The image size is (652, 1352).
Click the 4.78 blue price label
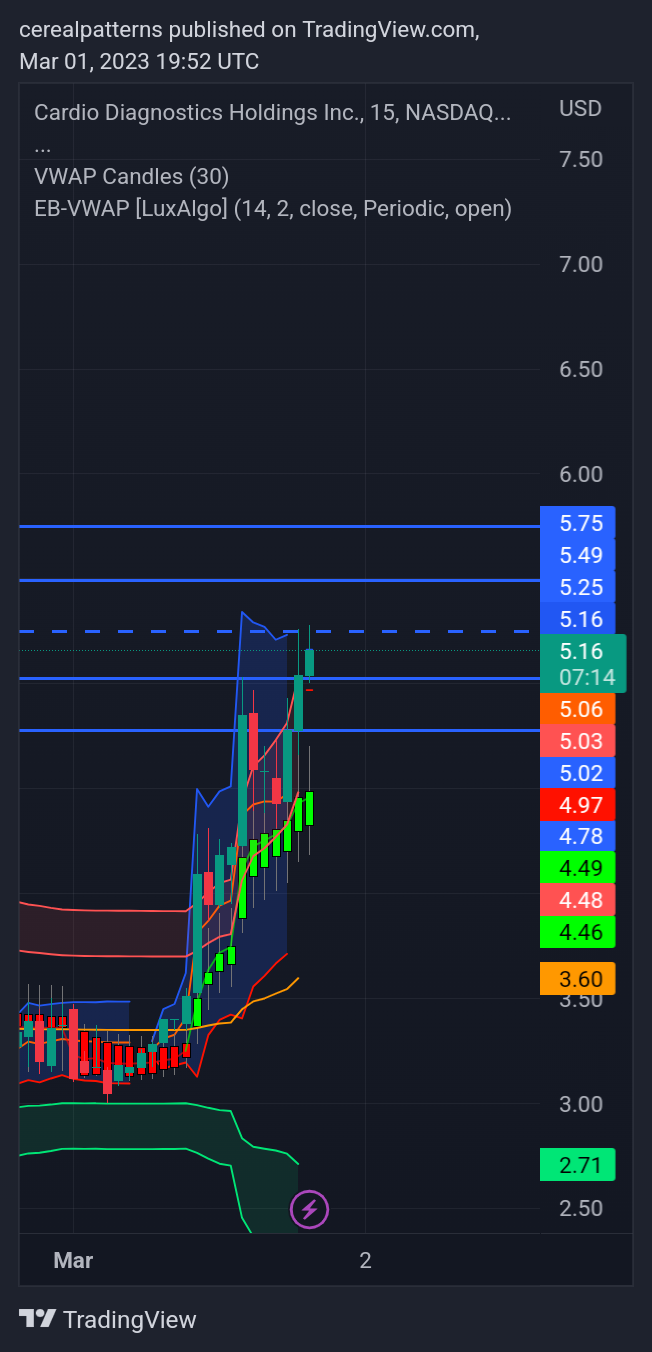577,836
